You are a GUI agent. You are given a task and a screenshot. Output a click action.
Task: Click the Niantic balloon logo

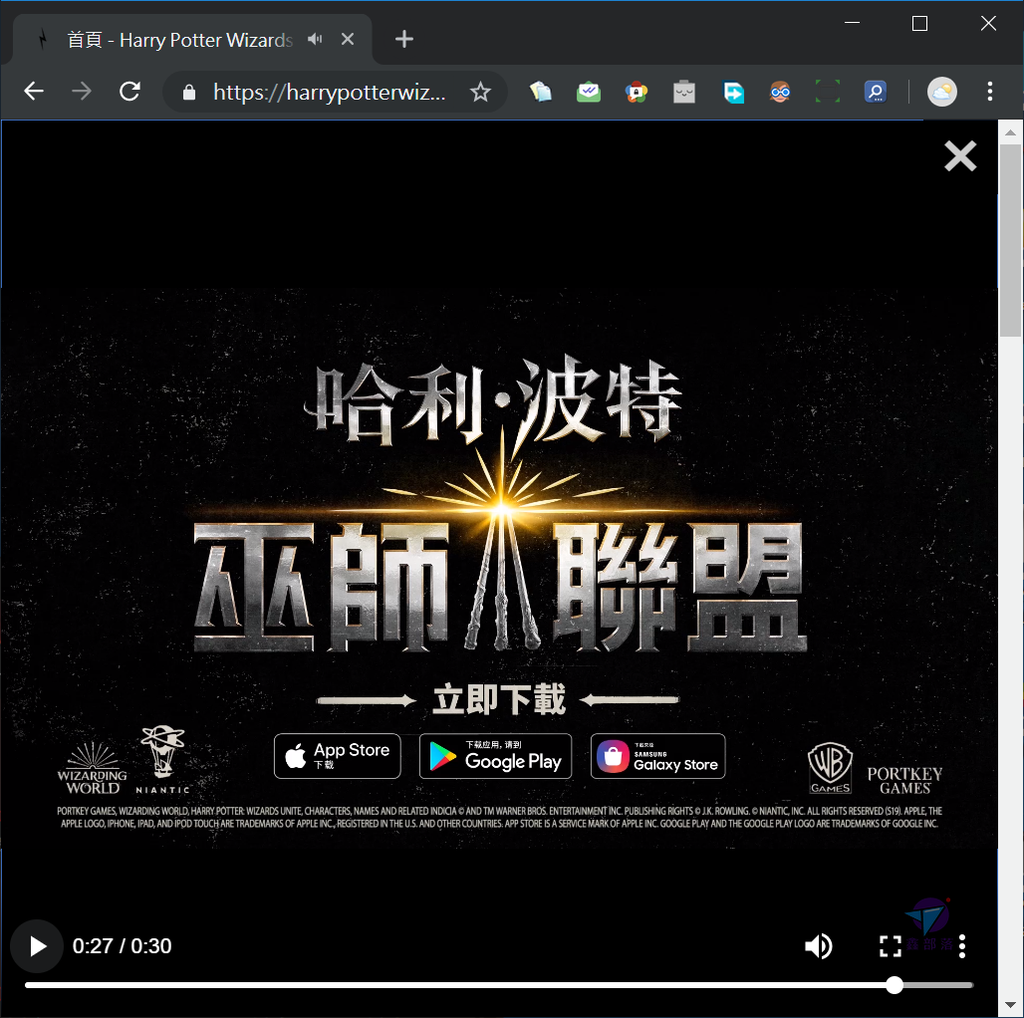[163, 759]
